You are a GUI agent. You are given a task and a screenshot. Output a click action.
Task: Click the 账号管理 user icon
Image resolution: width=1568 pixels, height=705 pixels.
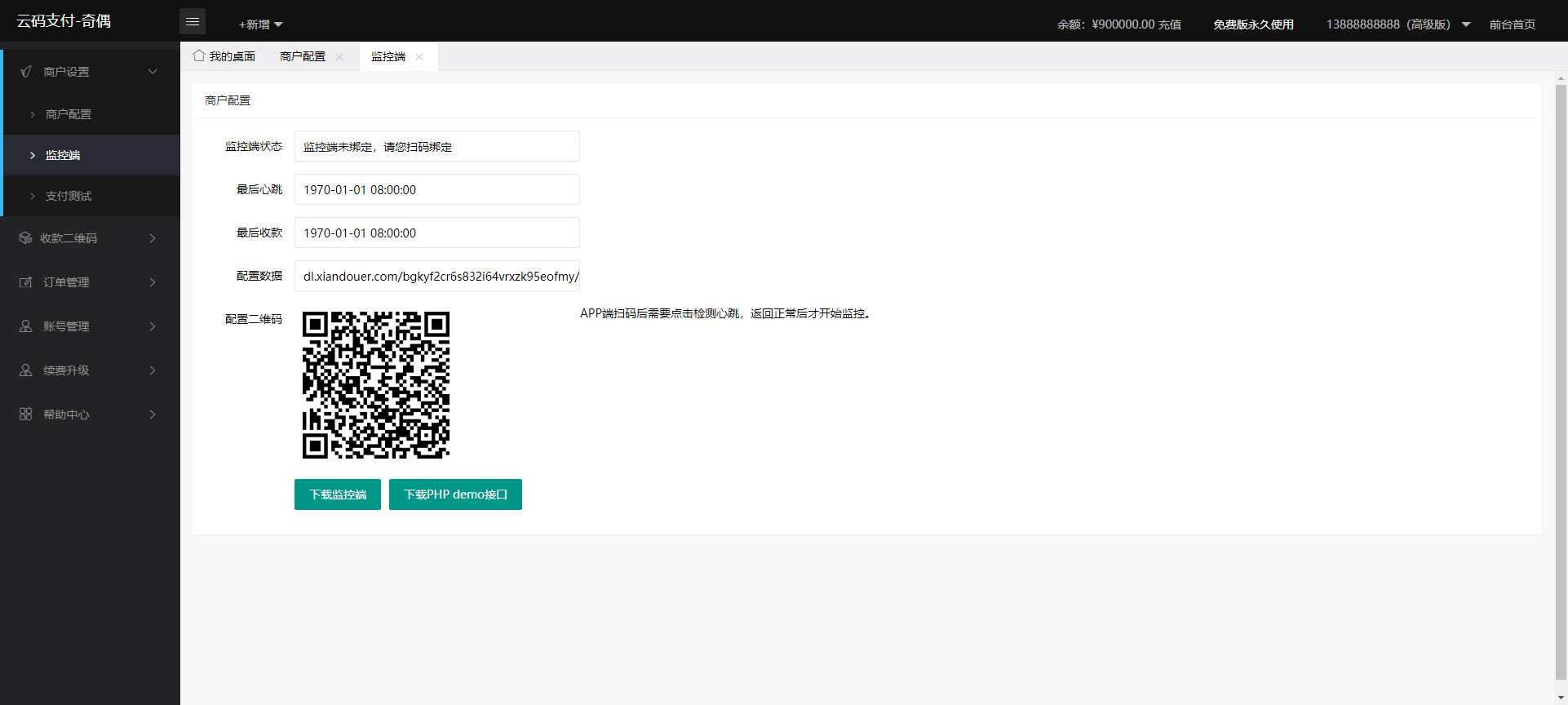pos(25,326)
